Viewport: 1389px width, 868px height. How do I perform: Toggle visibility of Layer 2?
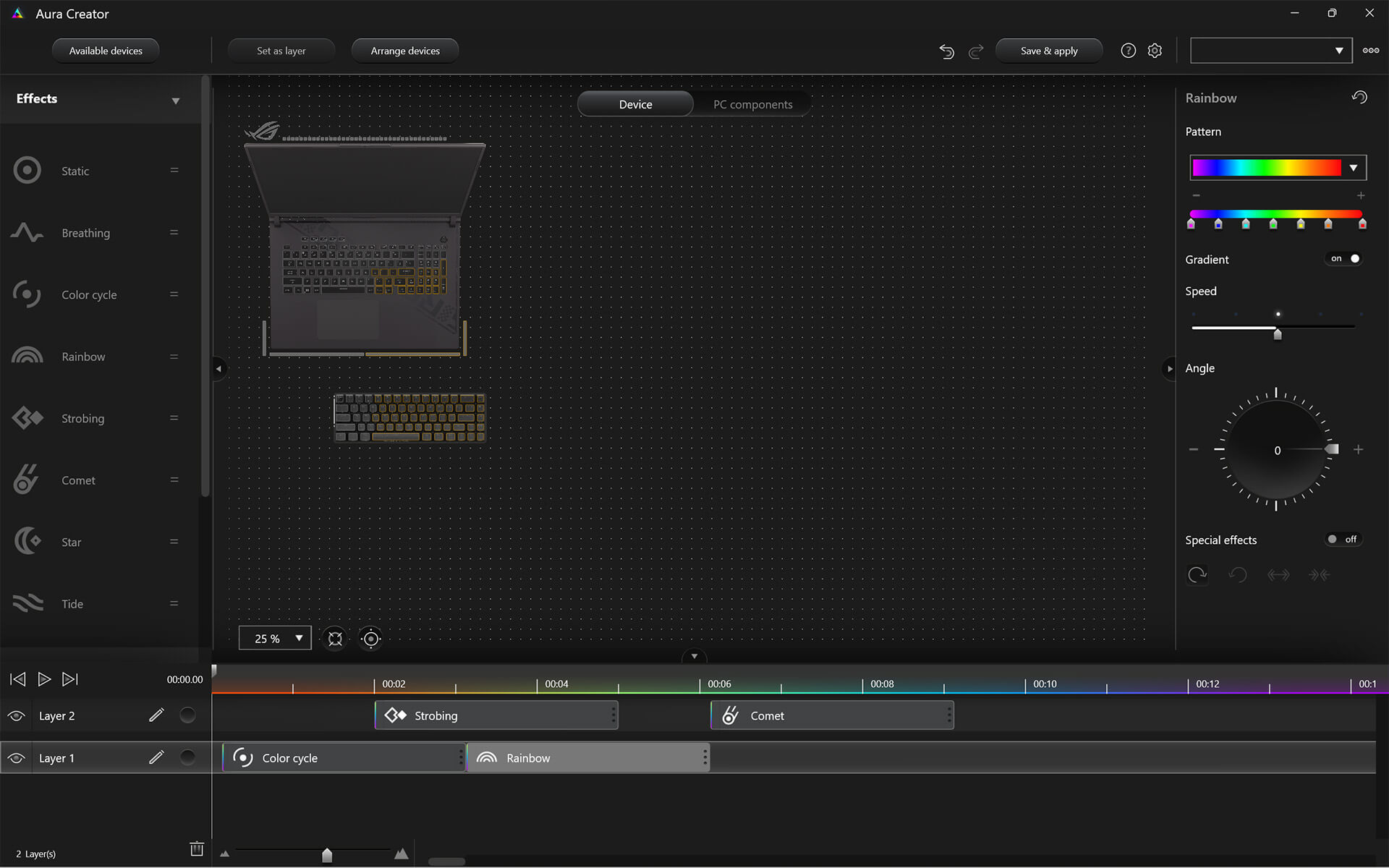point(15,715)
